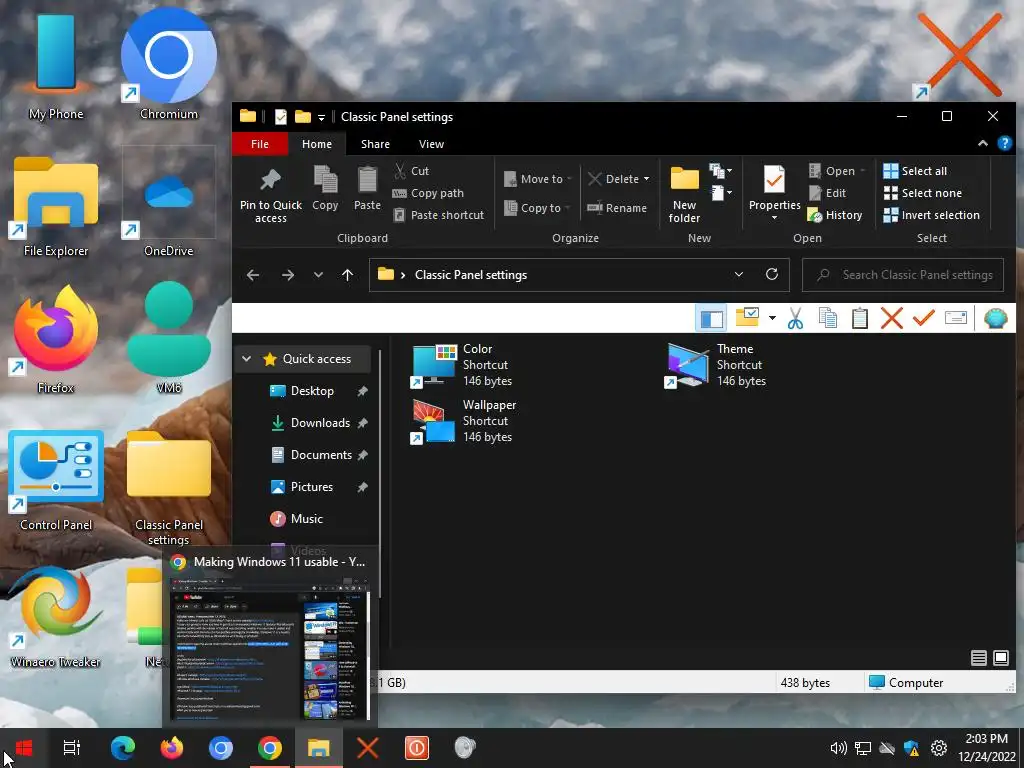Screen dimensions: 1024x768
Task: Open Microsoft Edge from the taskbar
Action: (123, 748)
